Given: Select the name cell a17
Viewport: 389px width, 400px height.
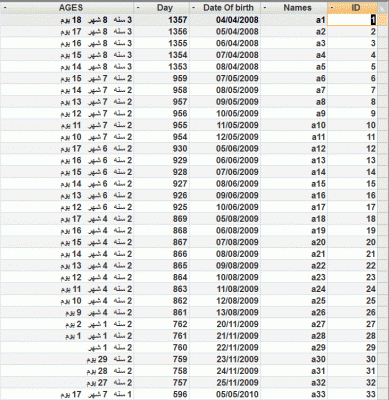Looking at the screenshot, I should tap(294, 207).
